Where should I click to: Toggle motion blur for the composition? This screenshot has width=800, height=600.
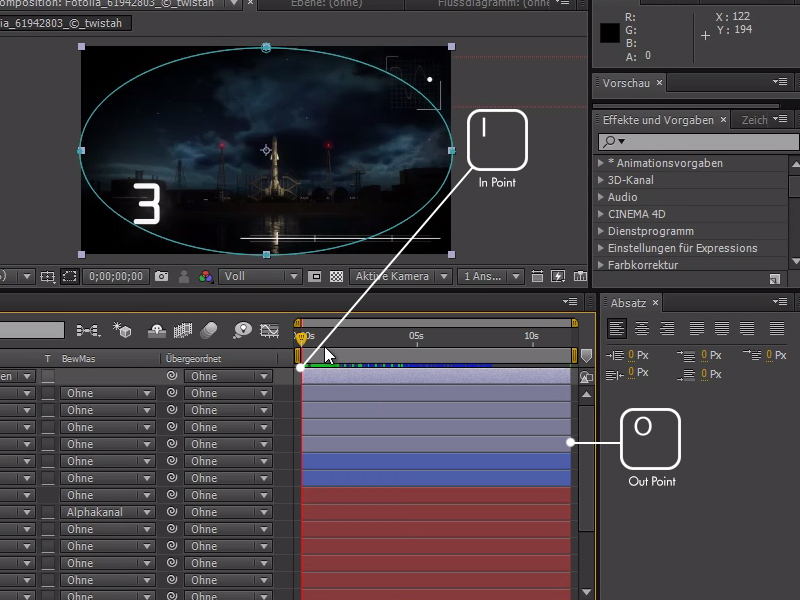(x=208, y=331)
